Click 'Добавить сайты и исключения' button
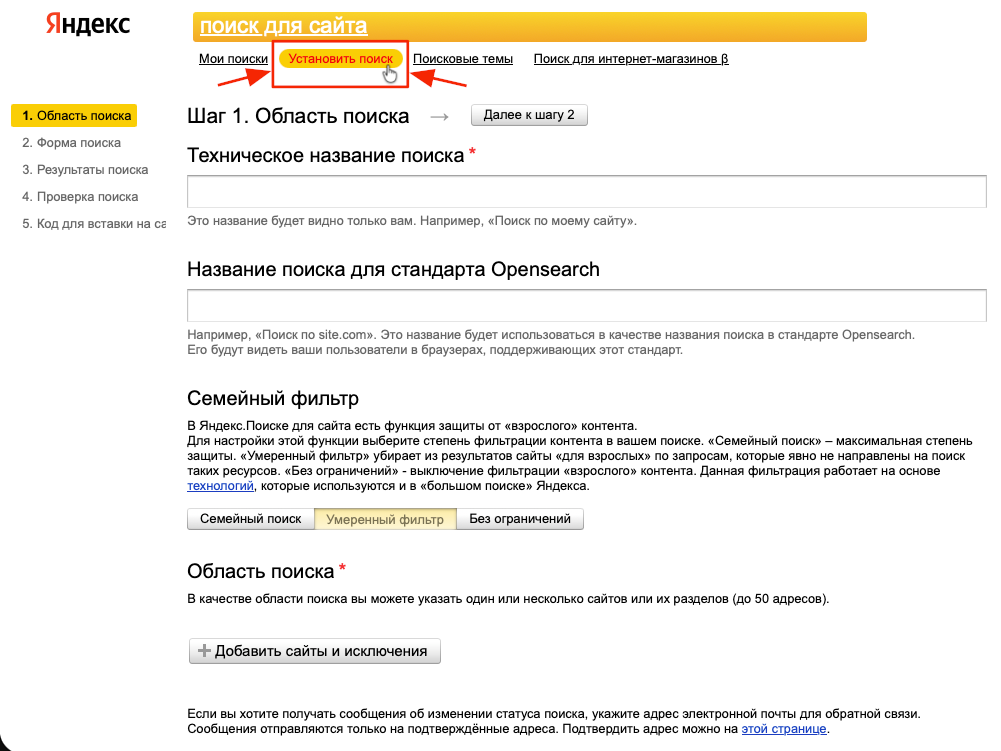 click(x=315, y=651)
